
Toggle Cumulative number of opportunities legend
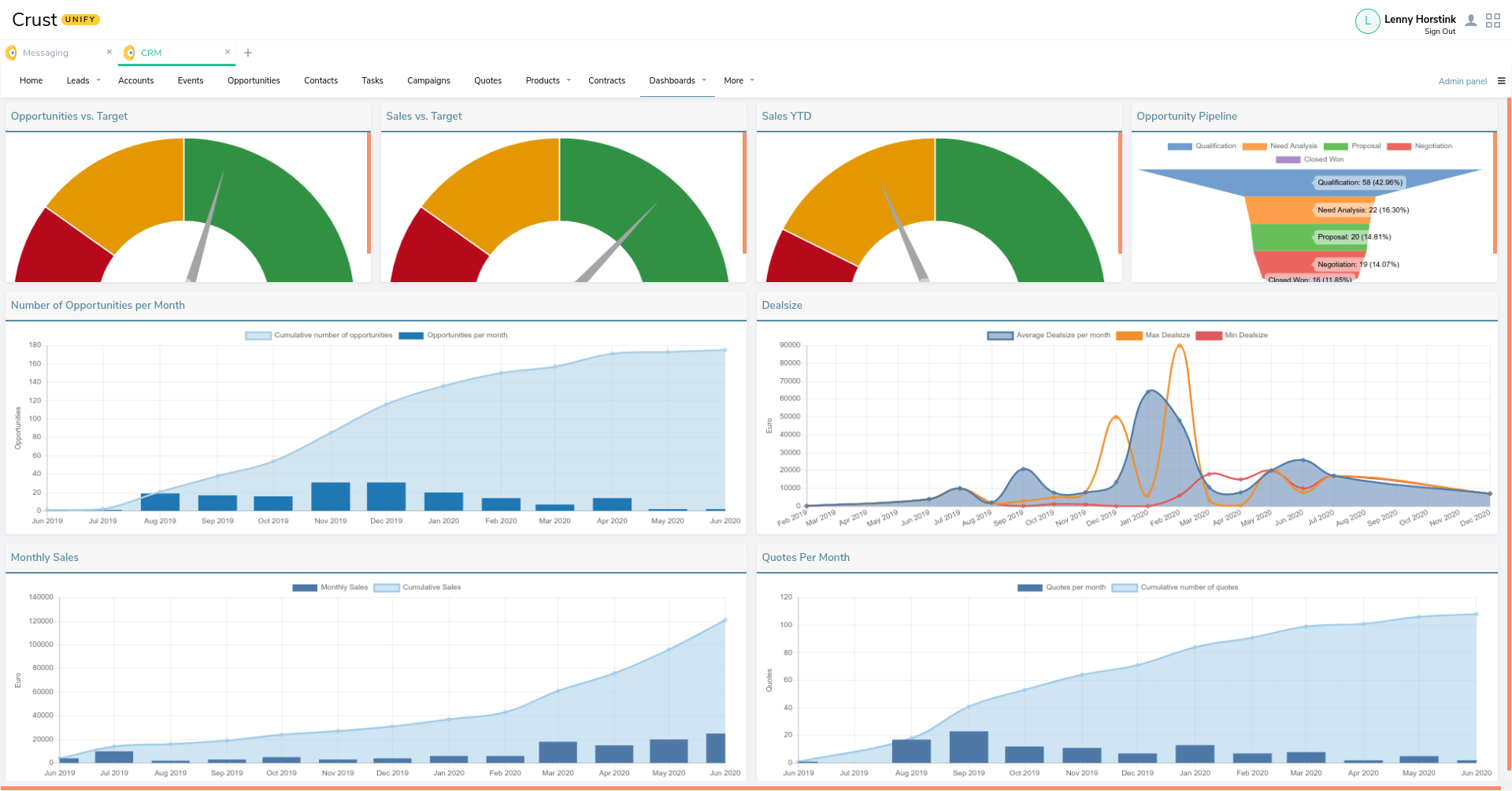[x=319, y=336]
